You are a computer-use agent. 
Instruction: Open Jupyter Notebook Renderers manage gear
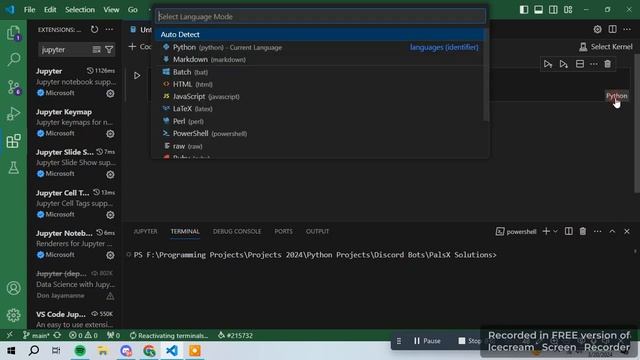[x=110, y=255]
